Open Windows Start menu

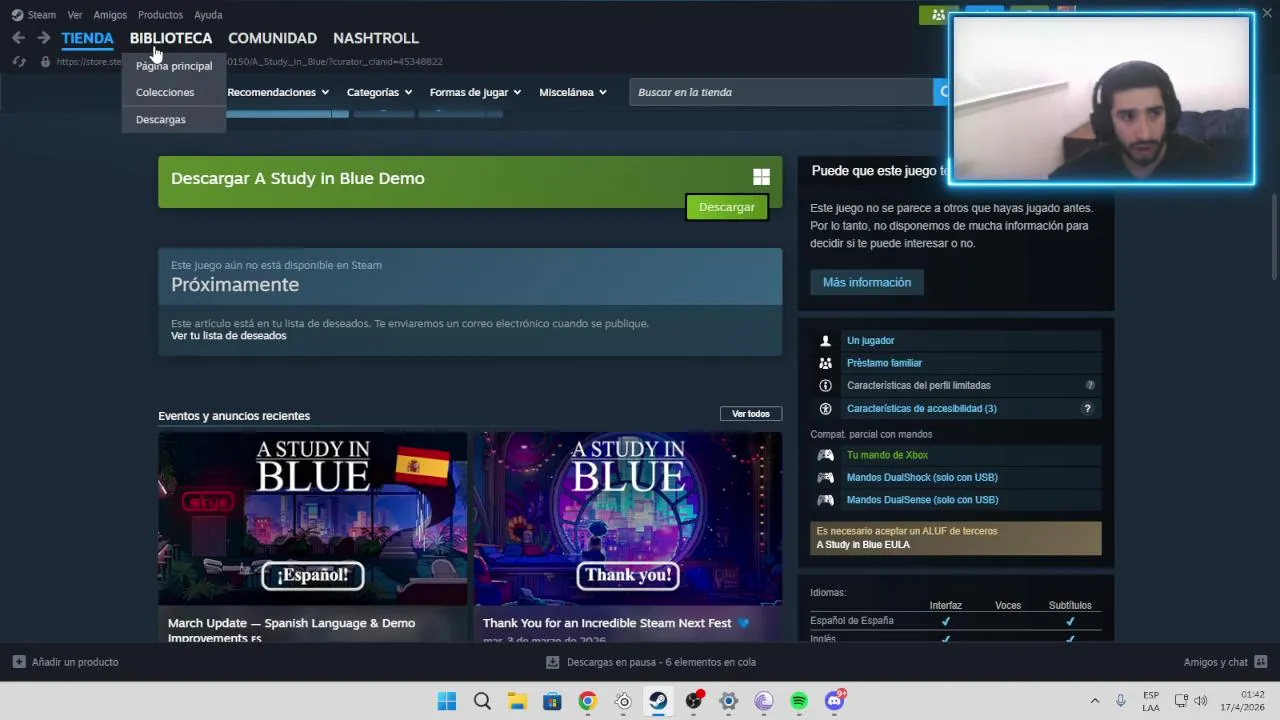click(x=447, y=701)
